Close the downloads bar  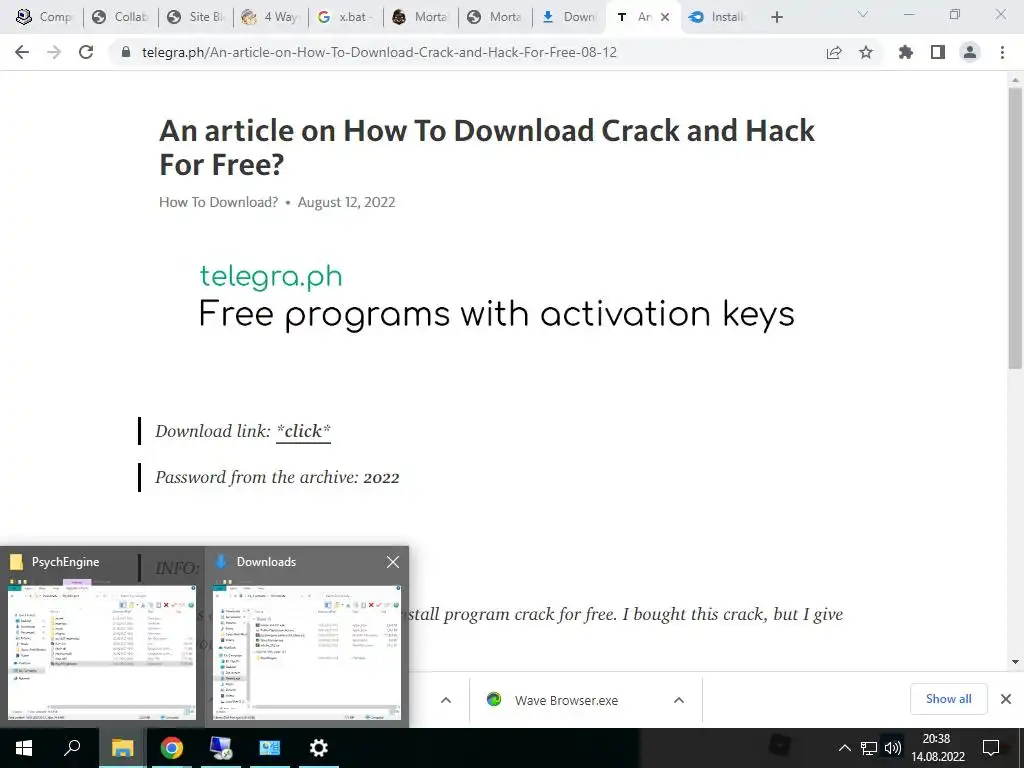point(1006,699)
